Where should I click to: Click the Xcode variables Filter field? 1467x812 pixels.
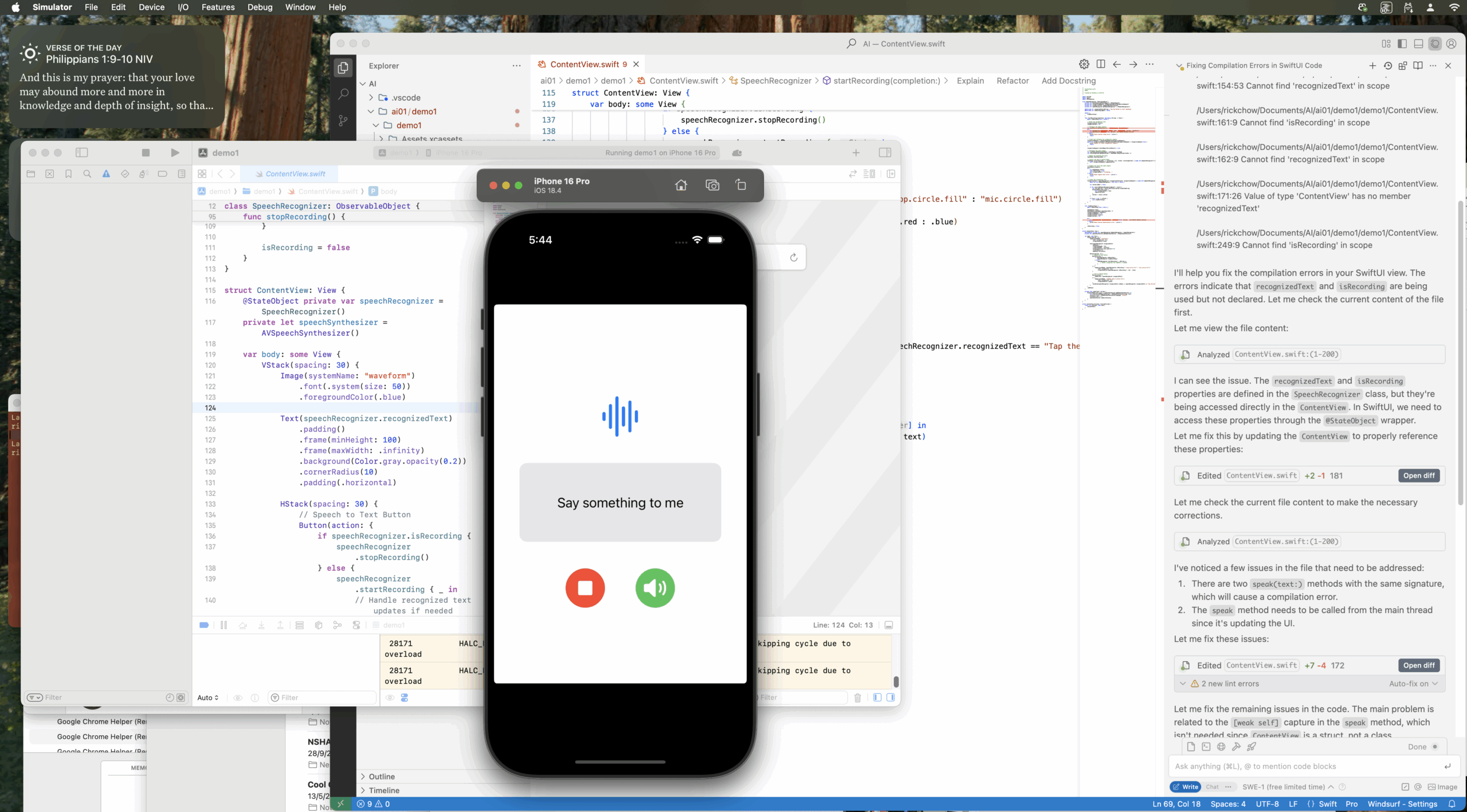tap(322, 697)
